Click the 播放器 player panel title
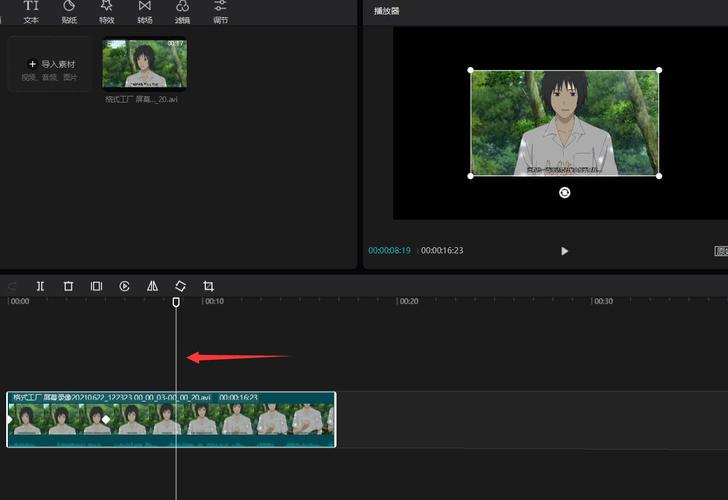 click(387, 11)
